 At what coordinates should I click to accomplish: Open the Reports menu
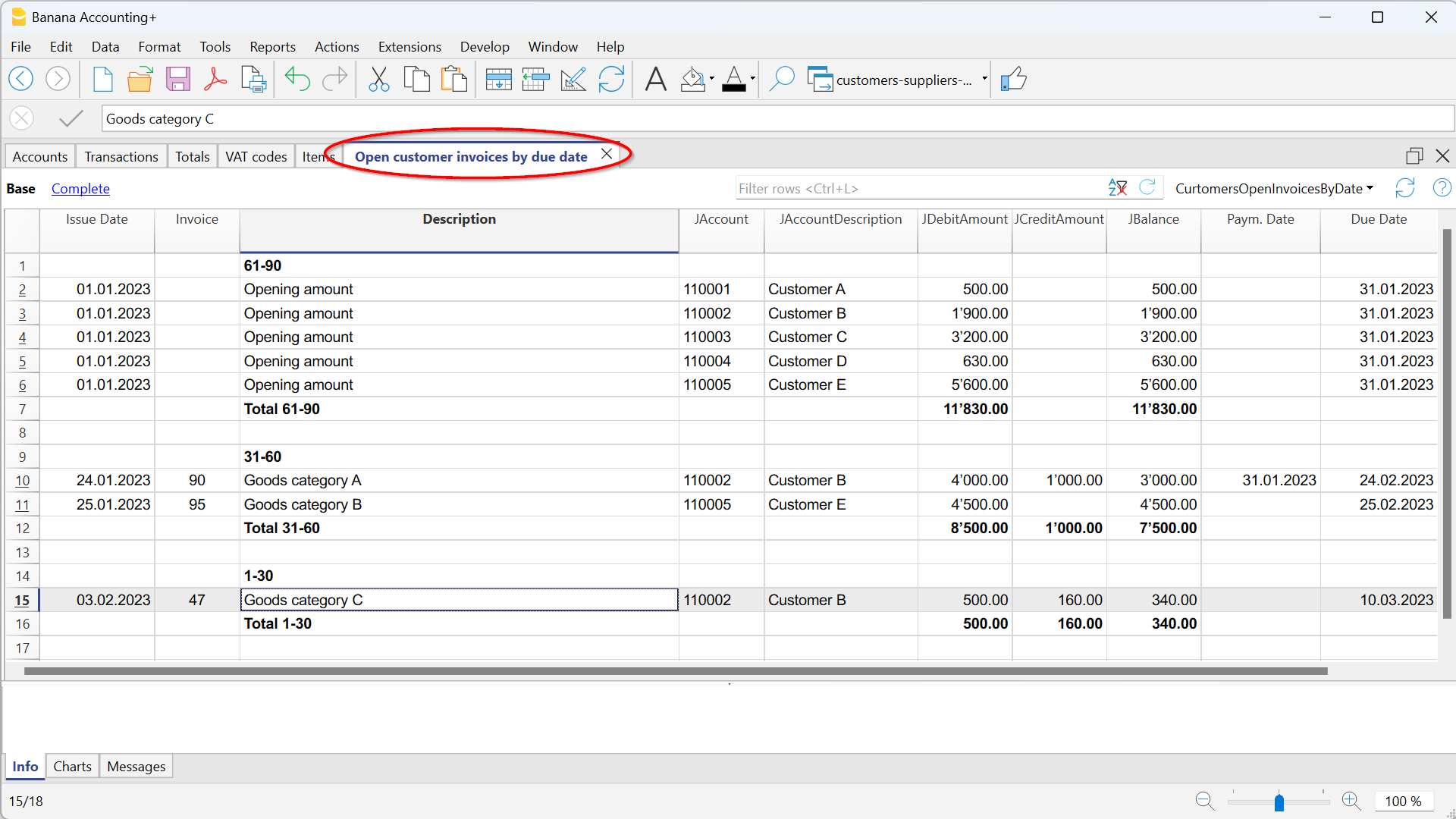coord(272,46)
